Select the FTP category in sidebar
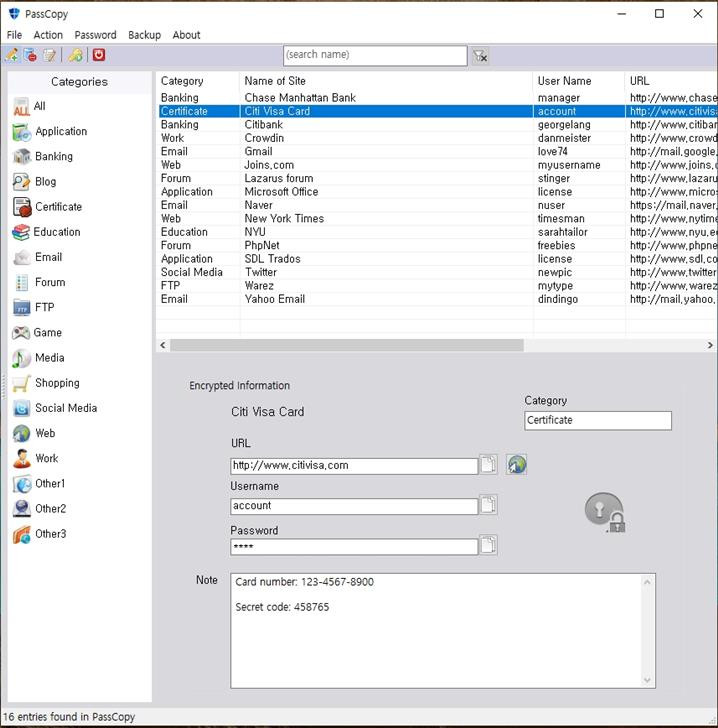 34,307
